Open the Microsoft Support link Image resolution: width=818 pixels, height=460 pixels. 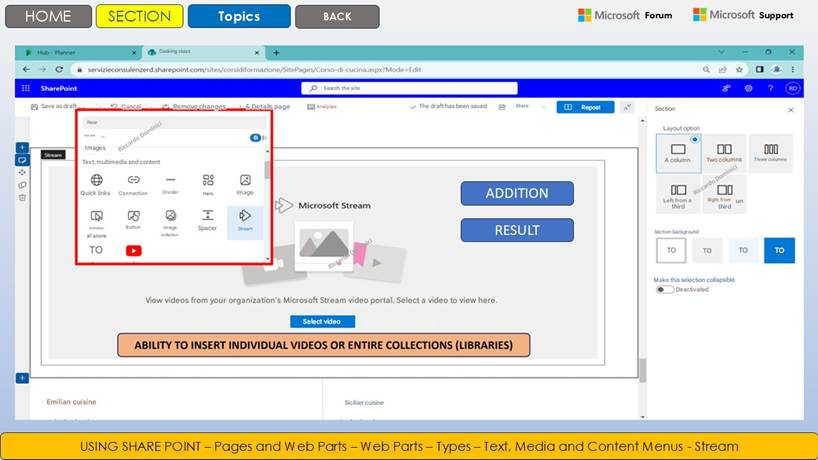tap(743, 15)
